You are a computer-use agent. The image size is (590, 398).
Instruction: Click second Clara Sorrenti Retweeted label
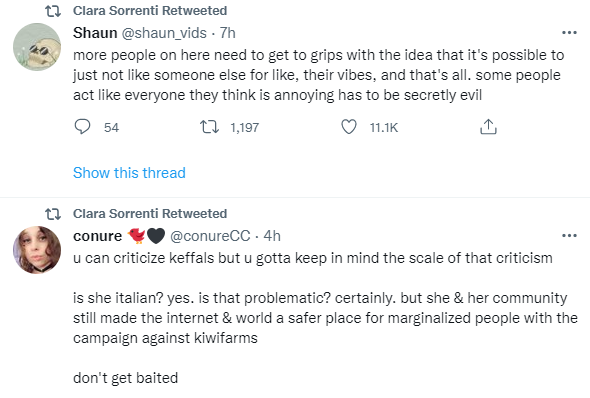point(150,214)
